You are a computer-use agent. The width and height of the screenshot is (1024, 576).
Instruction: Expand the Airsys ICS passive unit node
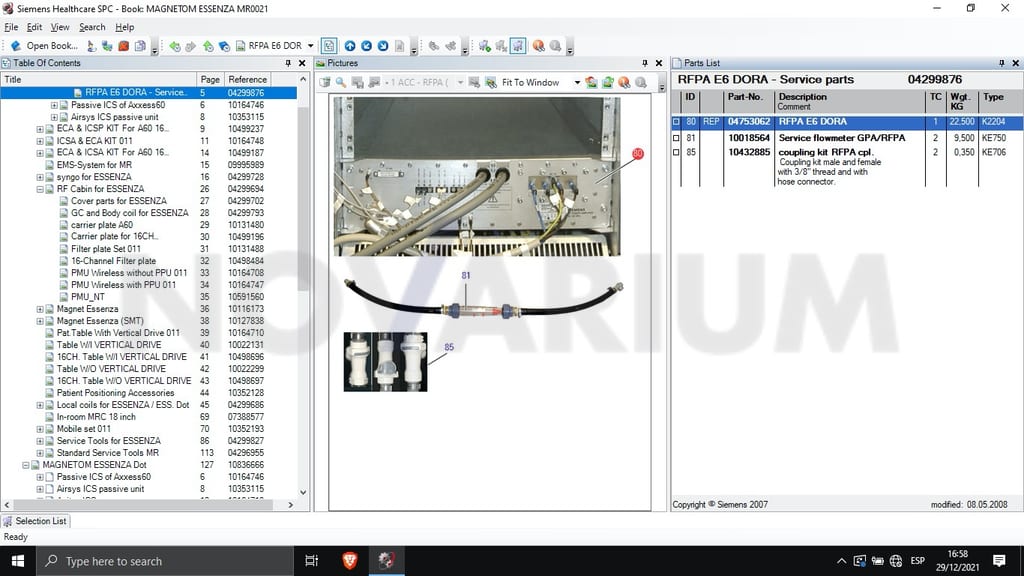pos(54,117)
